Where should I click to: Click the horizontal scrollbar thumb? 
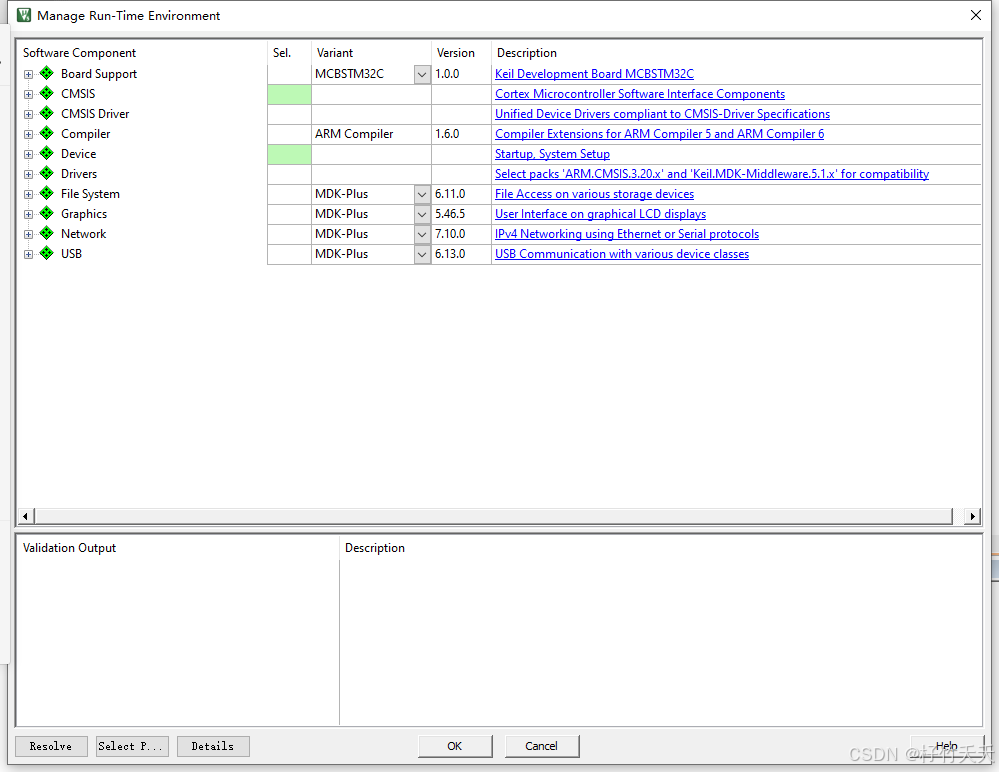(494, 516)
